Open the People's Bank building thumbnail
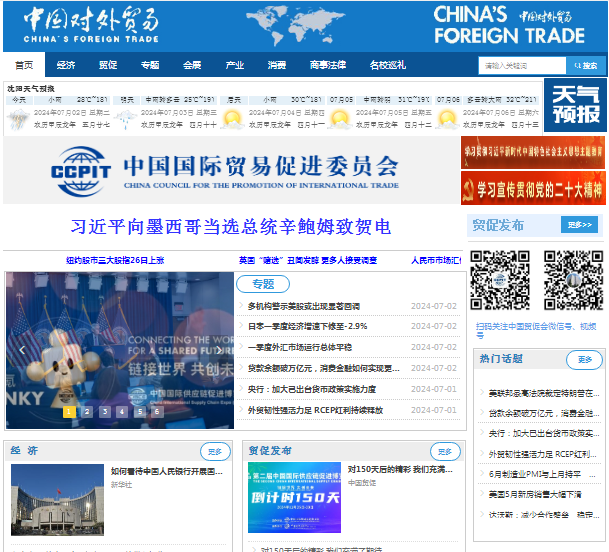The width and height of the screenshot is (609, 552). (x=57, y=500)
